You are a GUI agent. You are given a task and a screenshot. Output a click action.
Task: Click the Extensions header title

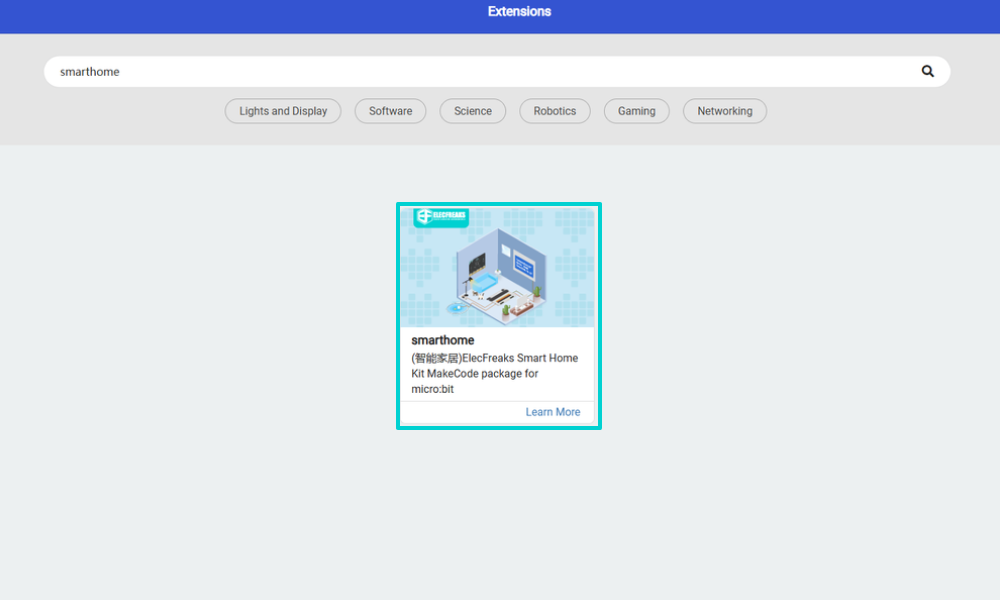[x=519, y=12]
